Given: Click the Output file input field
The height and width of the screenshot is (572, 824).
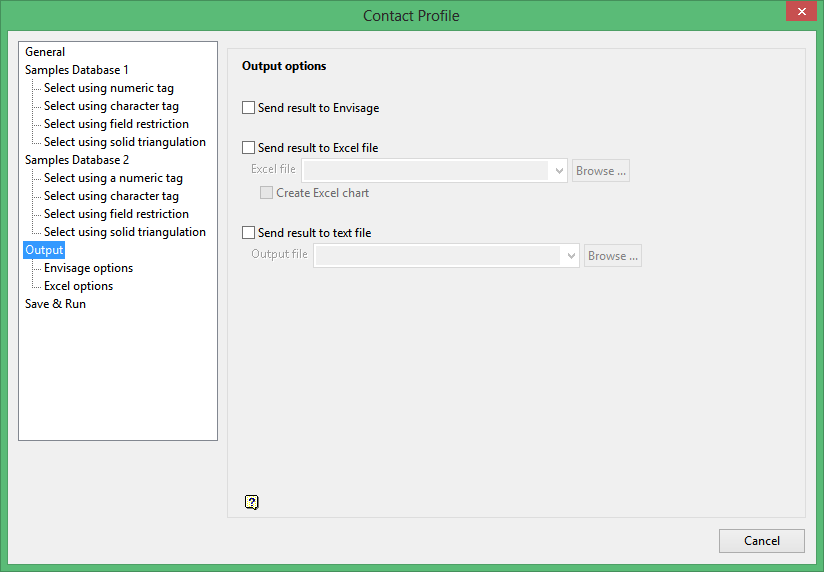Looking at the screenshot, I should [438, 256].
